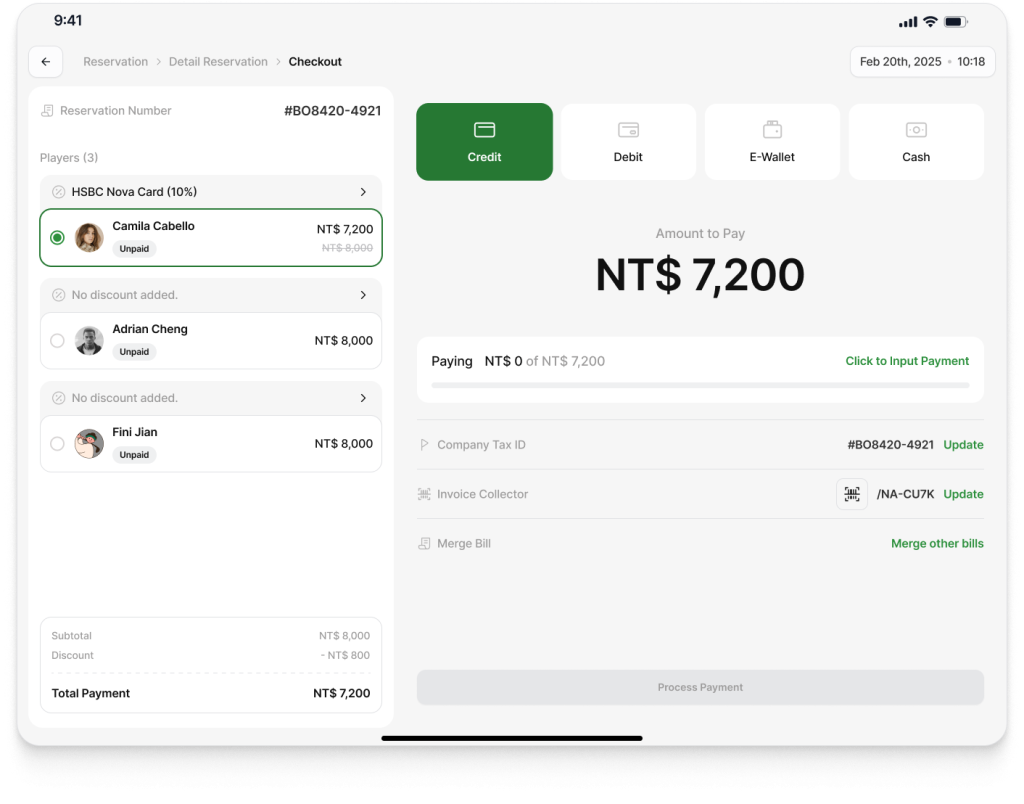Open Camila Cabello's avatar
Image resolution: width=1024 pixels, height=804 pixels.
89,237
